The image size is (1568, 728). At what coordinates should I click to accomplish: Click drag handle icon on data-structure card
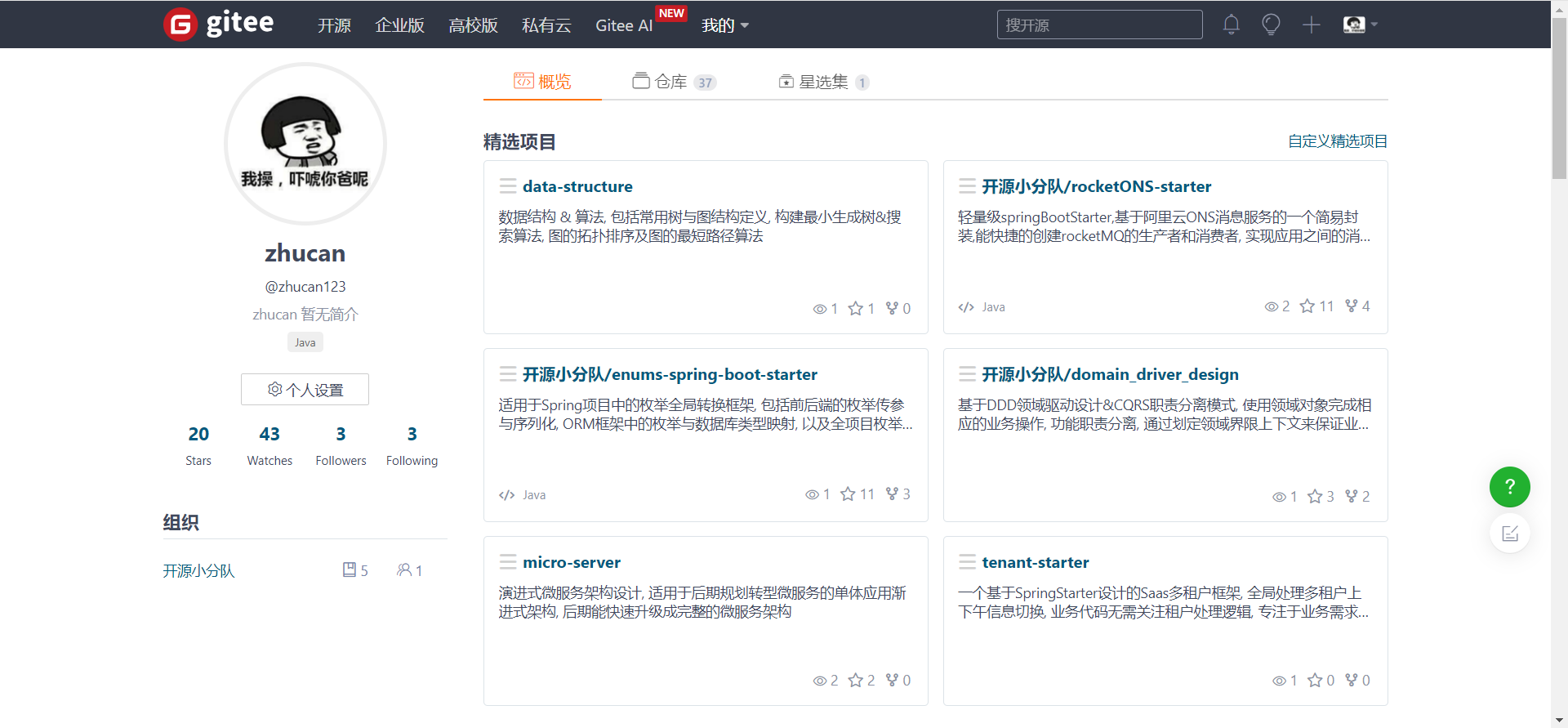[x=508, y=186]
